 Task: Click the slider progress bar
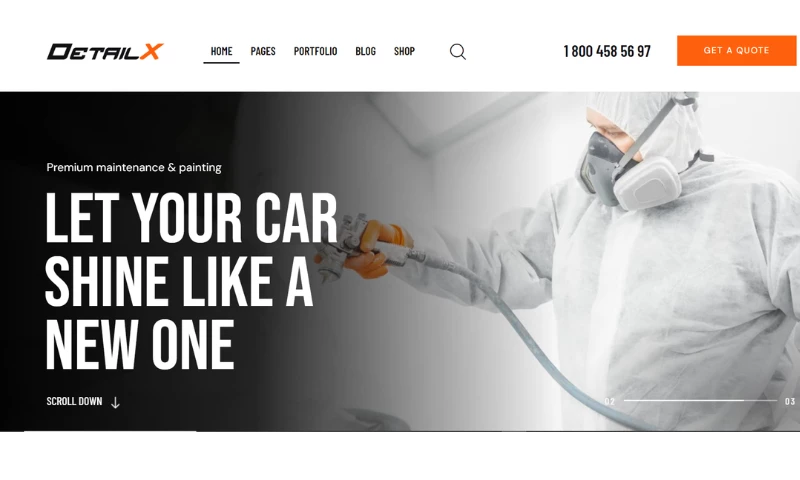700,400
